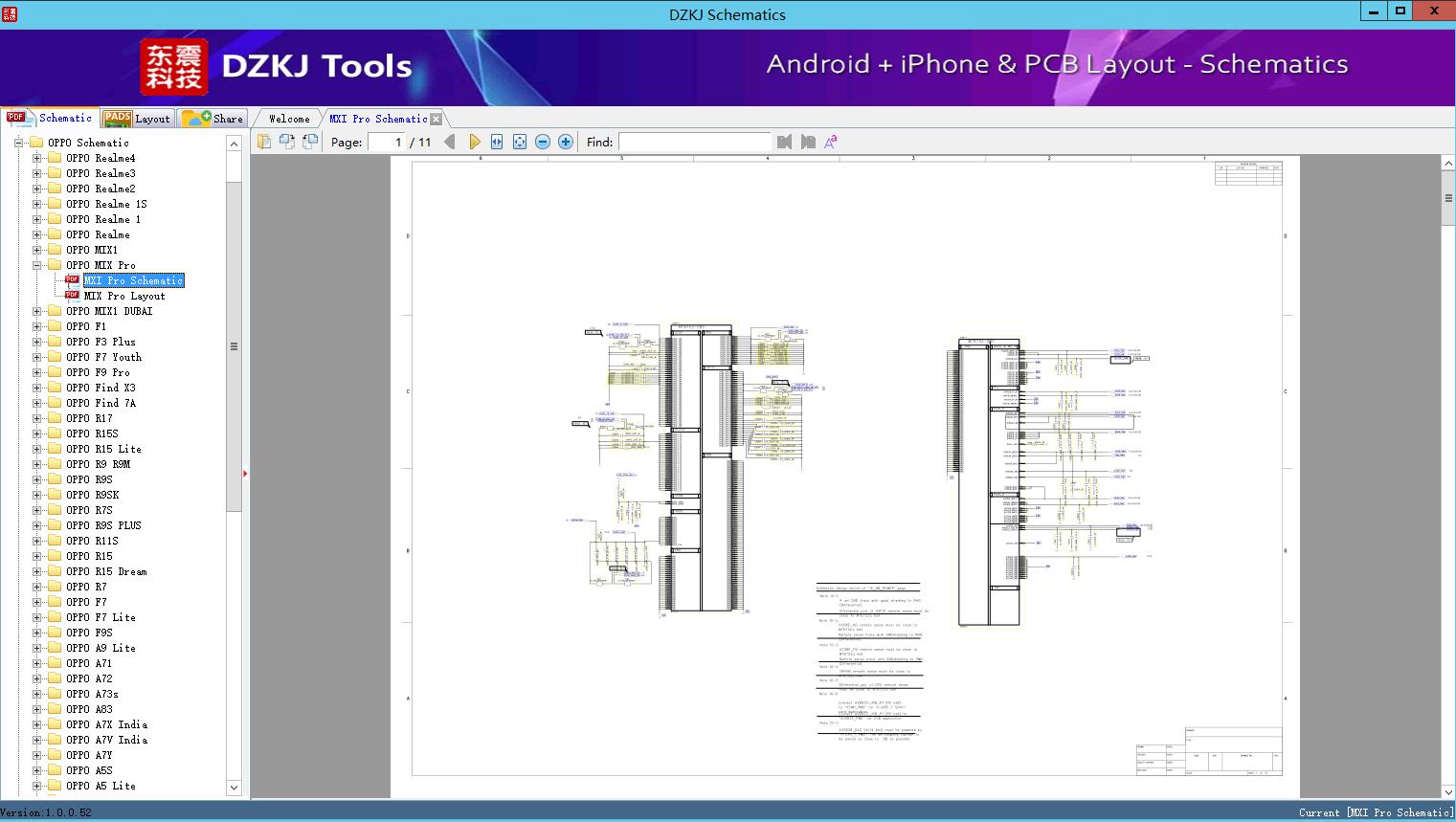Toggle case-sensitive search with the Aa icon
Screen dimensions: 1456x822
click(829, 141)
